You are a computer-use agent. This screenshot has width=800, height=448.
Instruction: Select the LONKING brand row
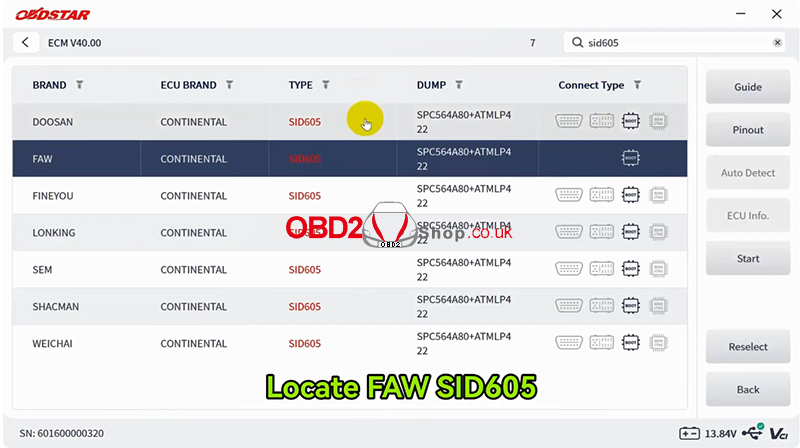coord(349,232)
